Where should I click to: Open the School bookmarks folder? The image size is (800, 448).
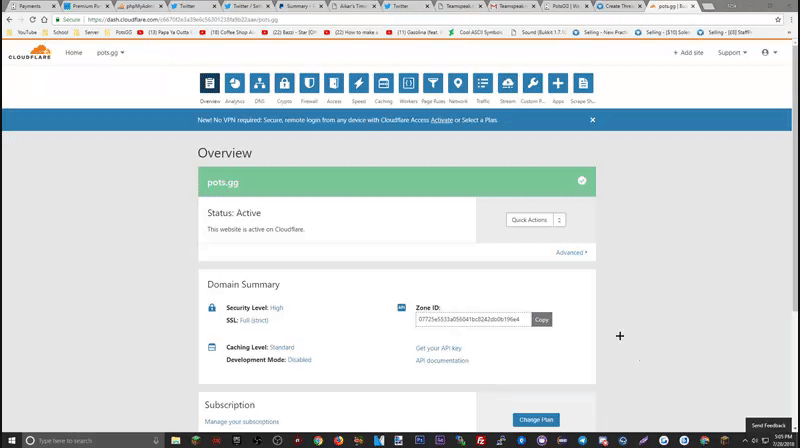tap(56, 32)
